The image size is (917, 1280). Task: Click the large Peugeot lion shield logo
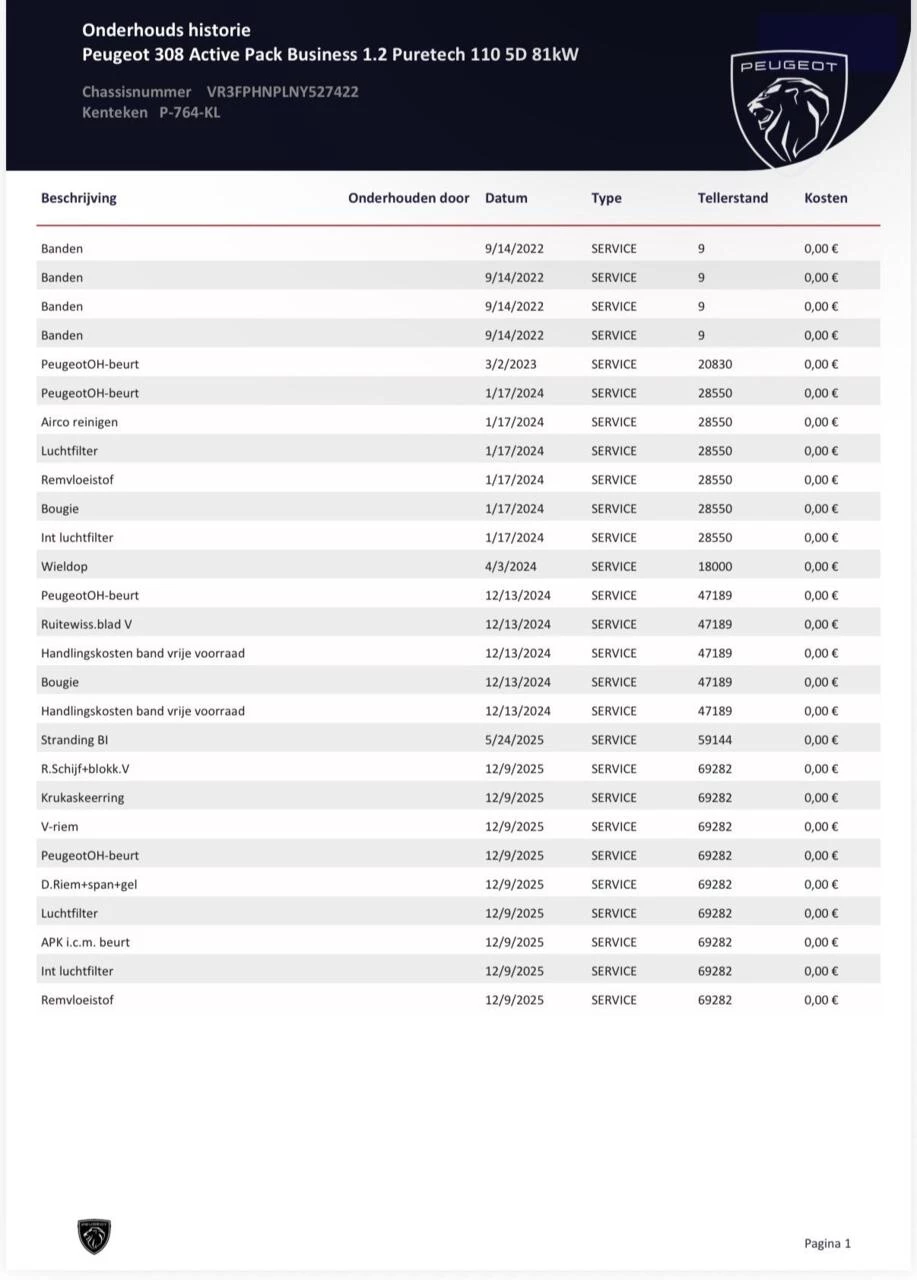pos(790,110)
